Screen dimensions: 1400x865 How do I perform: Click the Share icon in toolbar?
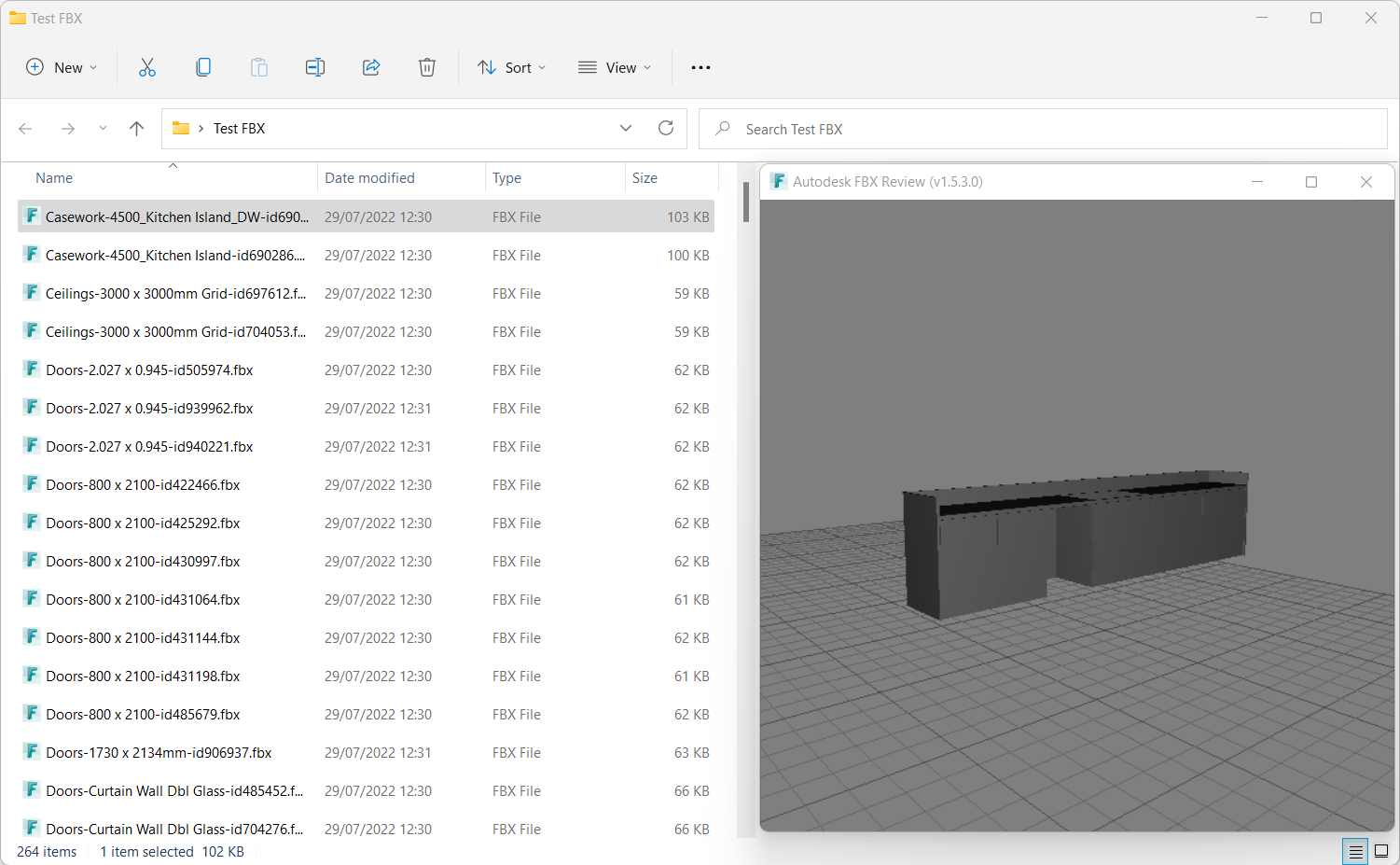(x=371, y=67)
